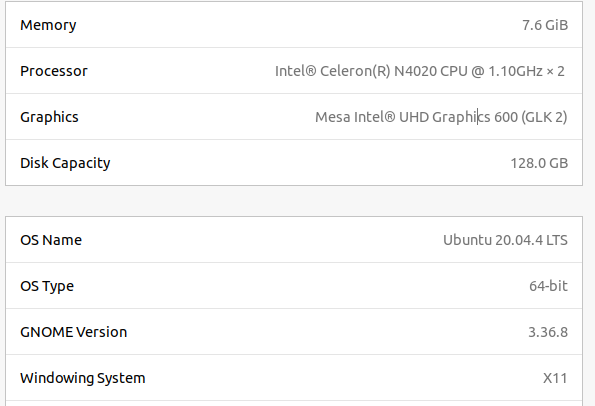Click the Disk Capacity label
This screenshot has width=595, height=406.
(x=65, y=163)
